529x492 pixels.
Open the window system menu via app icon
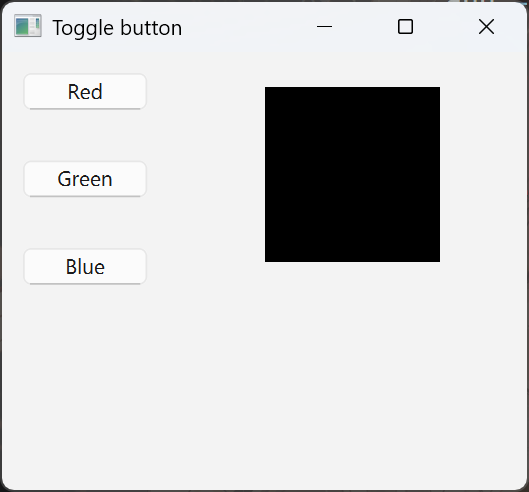28,26
